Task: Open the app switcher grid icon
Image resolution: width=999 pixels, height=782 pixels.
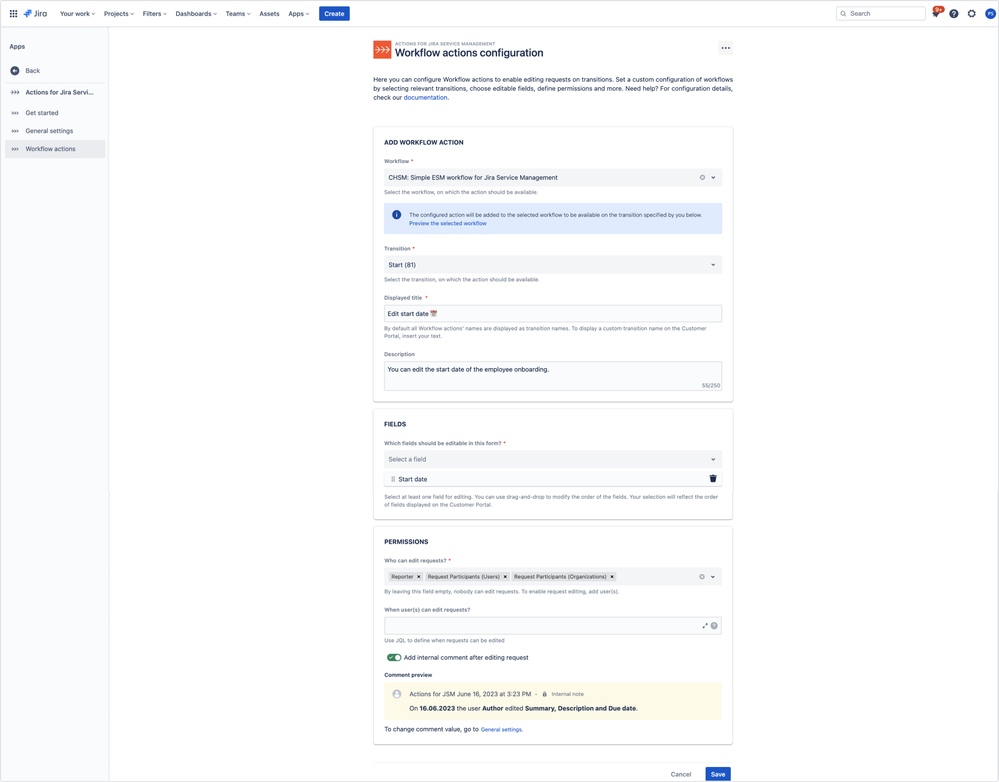Action: (13, 13)
